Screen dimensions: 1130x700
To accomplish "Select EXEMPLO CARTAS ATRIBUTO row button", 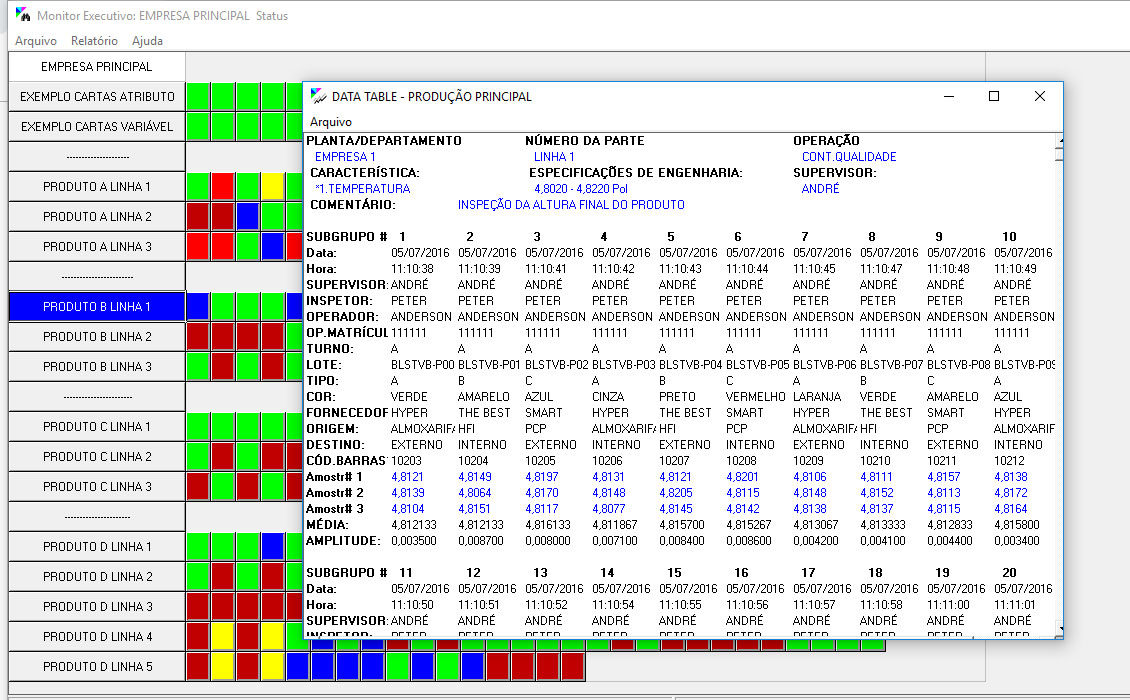I will point(97,97).
